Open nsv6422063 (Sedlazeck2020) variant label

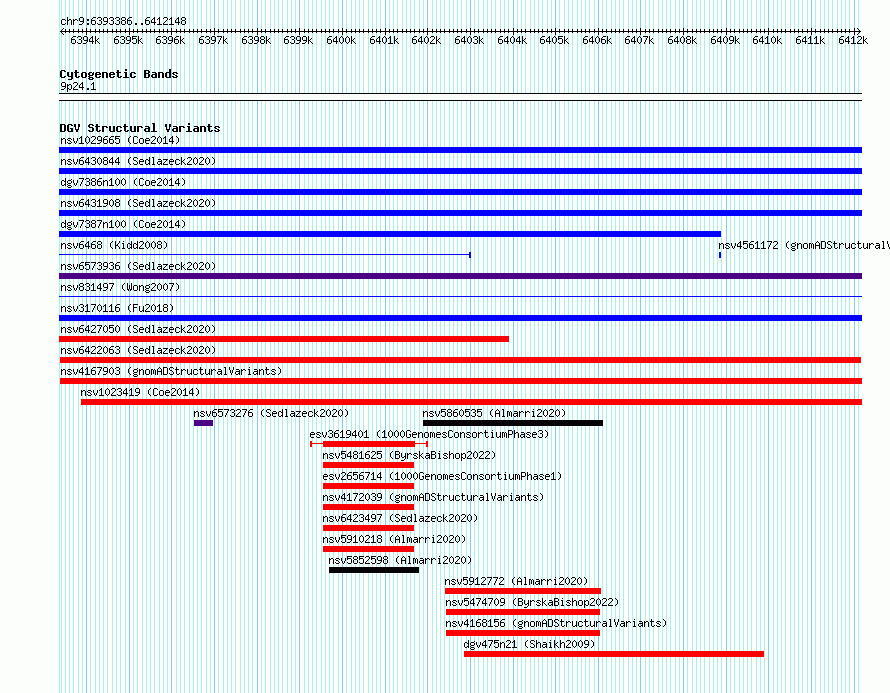coord(138,350)
